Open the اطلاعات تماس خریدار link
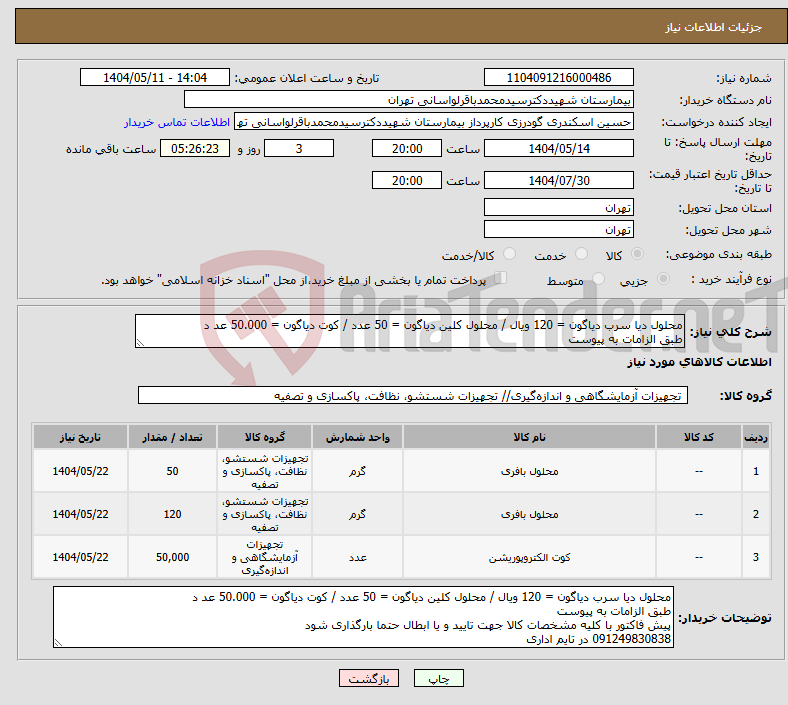The width and height of the screenshot is (788, 705). pyautogui.click(x=177, y=122)
